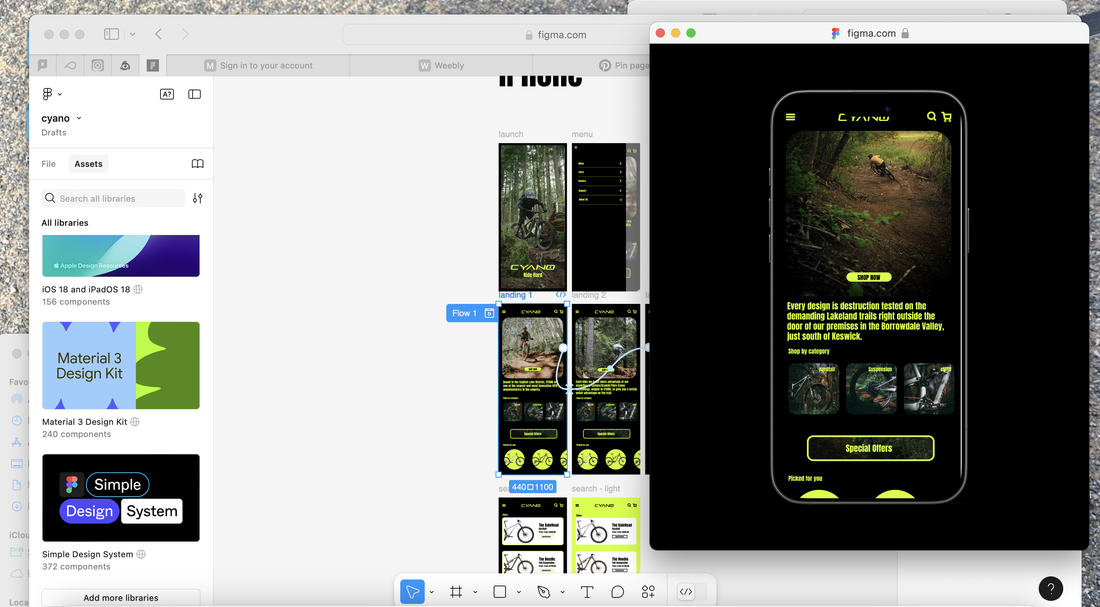The image size is (1100, 607).
Task: Open the Sign in to your account tab
Action: (258, 65)
